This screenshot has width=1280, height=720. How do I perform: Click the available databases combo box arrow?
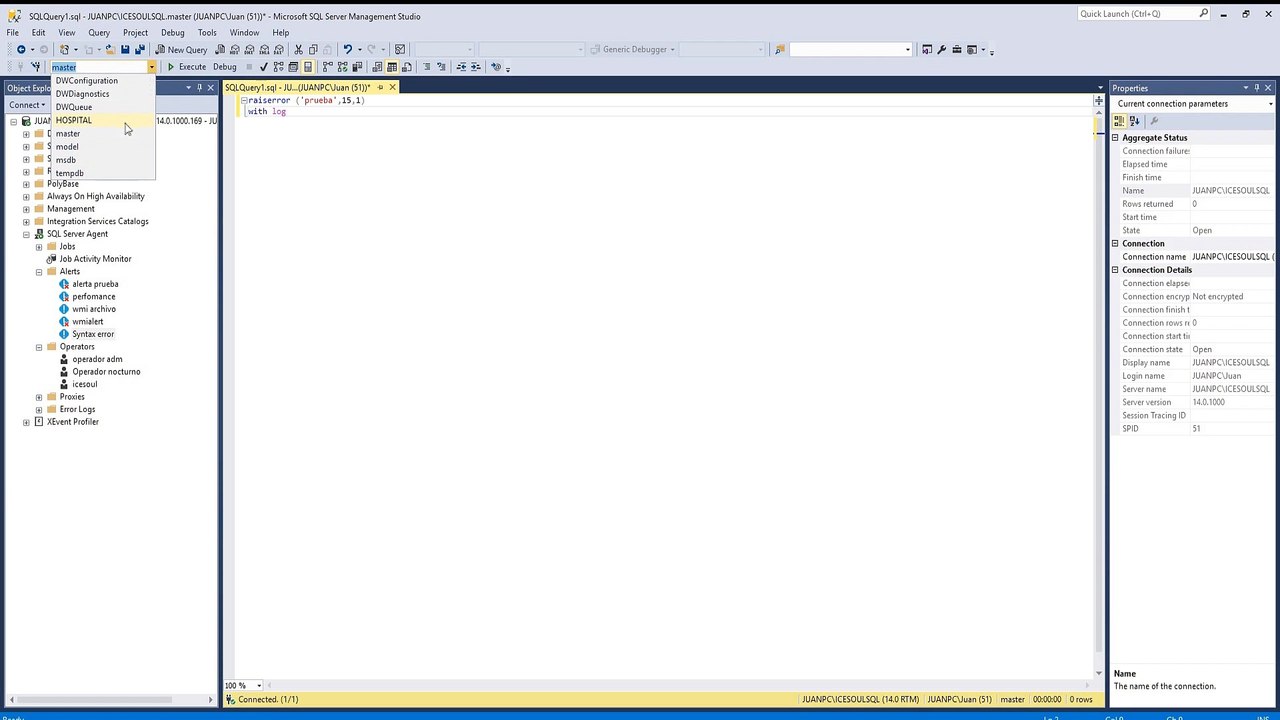pyautogui.click(x=152, y=67)
